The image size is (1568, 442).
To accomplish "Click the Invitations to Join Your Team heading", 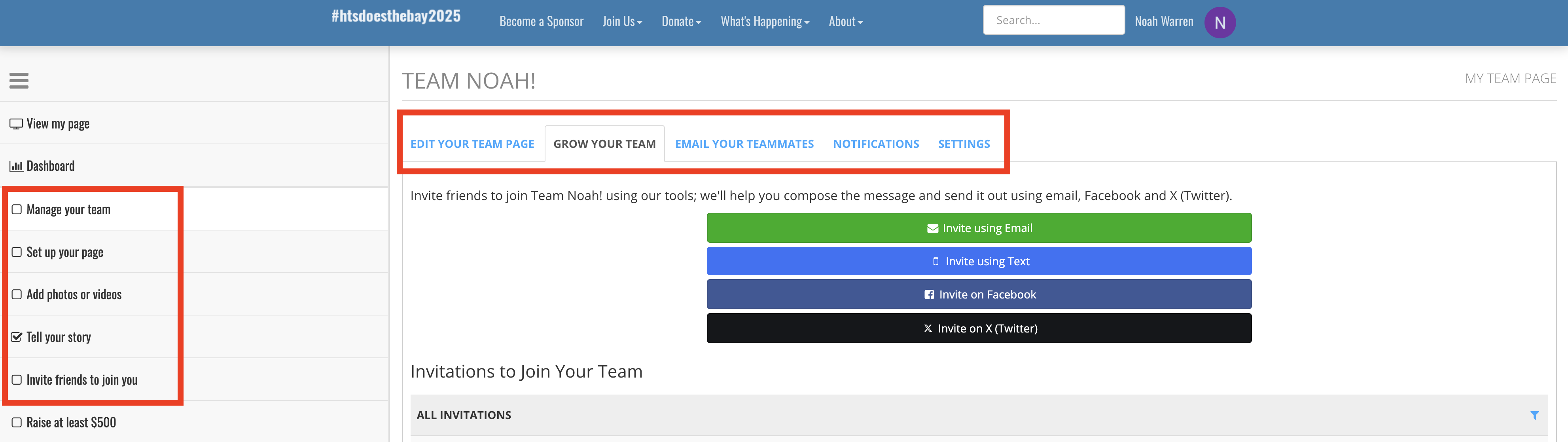I will click(x=526, y=372).
